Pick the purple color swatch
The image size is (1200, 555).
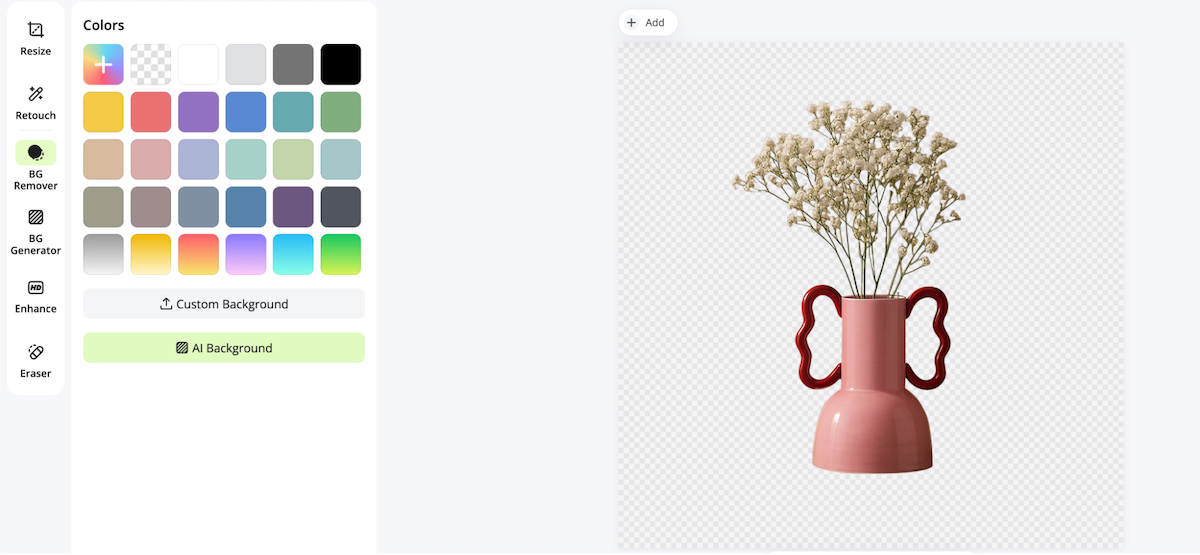tap(199, 112)
